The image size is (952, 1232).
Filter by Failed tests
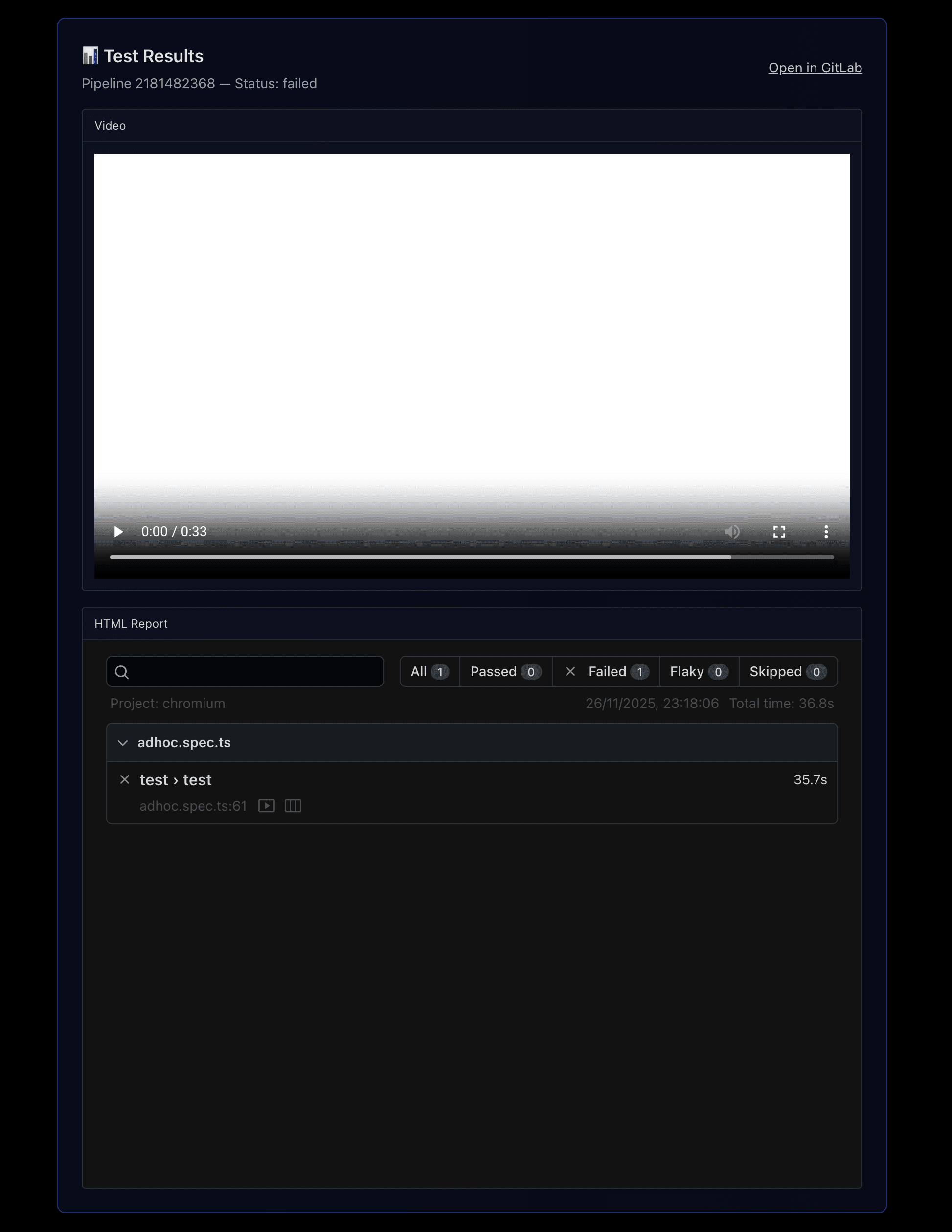[x=607, y=672]
